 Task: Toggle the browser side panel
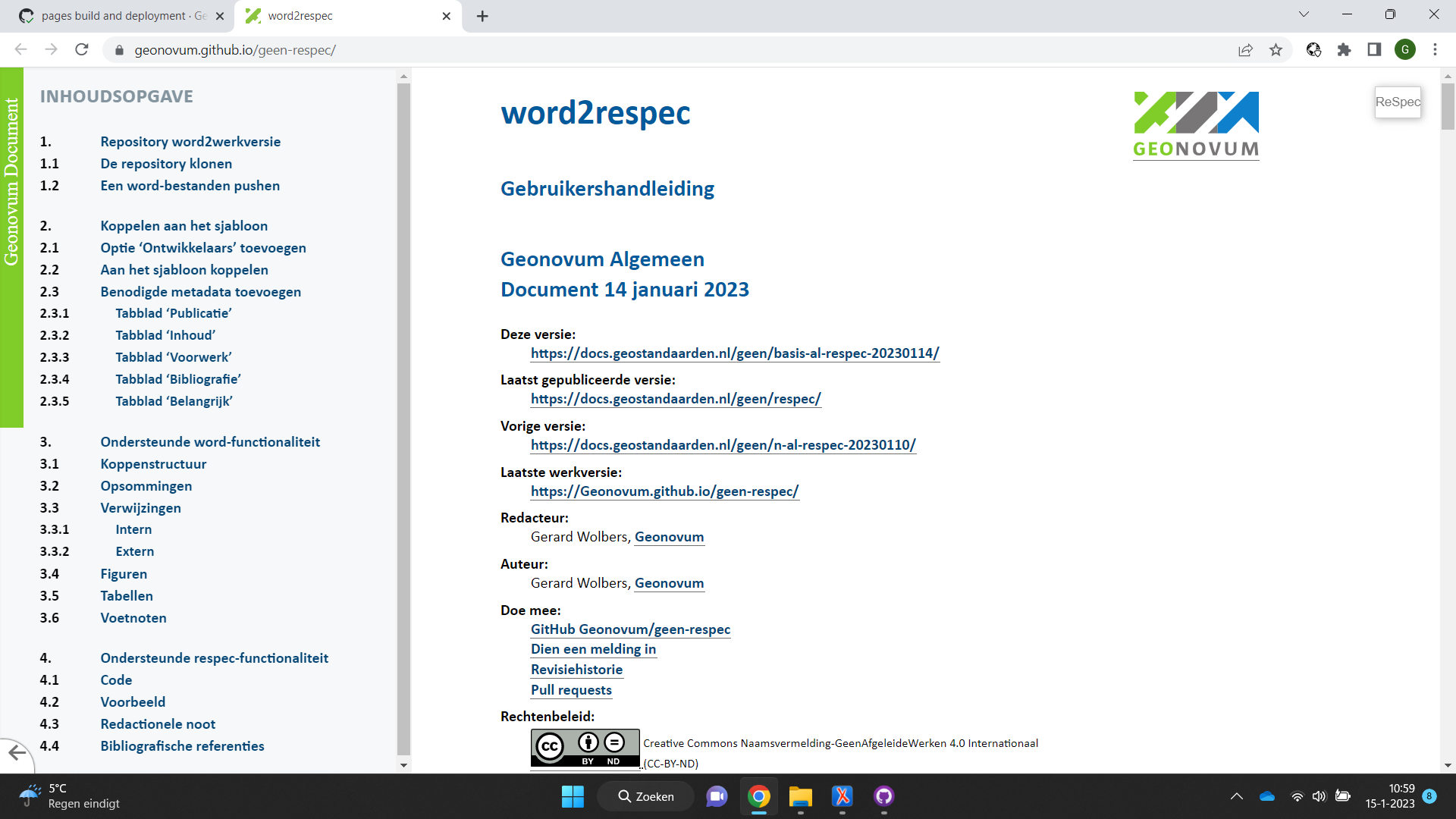pos(1374,50)
